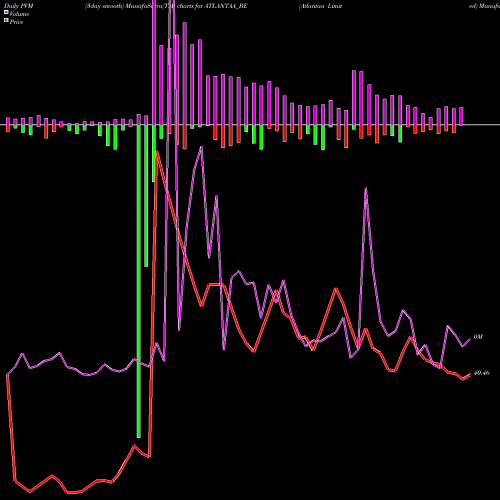Screen dimensions: 500x500
Task: Select the Price legend label
Action: pyautogui.click(x=16, y=22)
